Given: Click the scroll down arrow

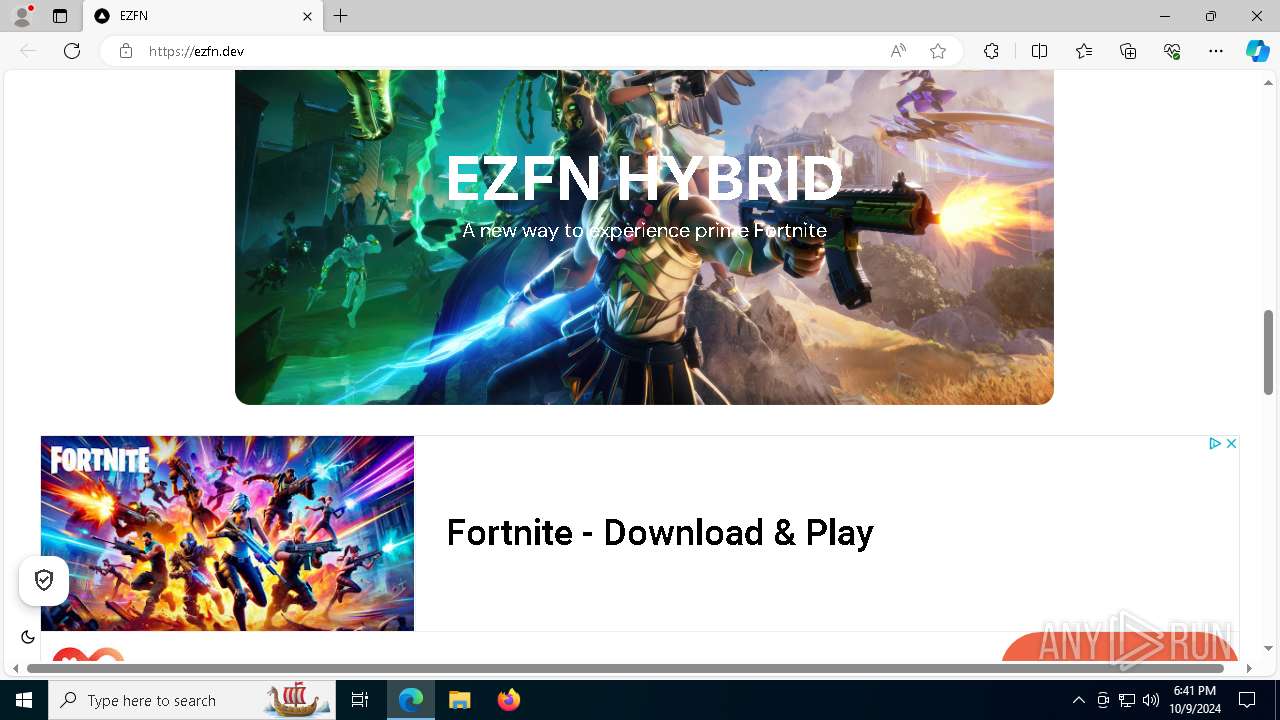Looking at the screenshot, I should coord(1268,648).
